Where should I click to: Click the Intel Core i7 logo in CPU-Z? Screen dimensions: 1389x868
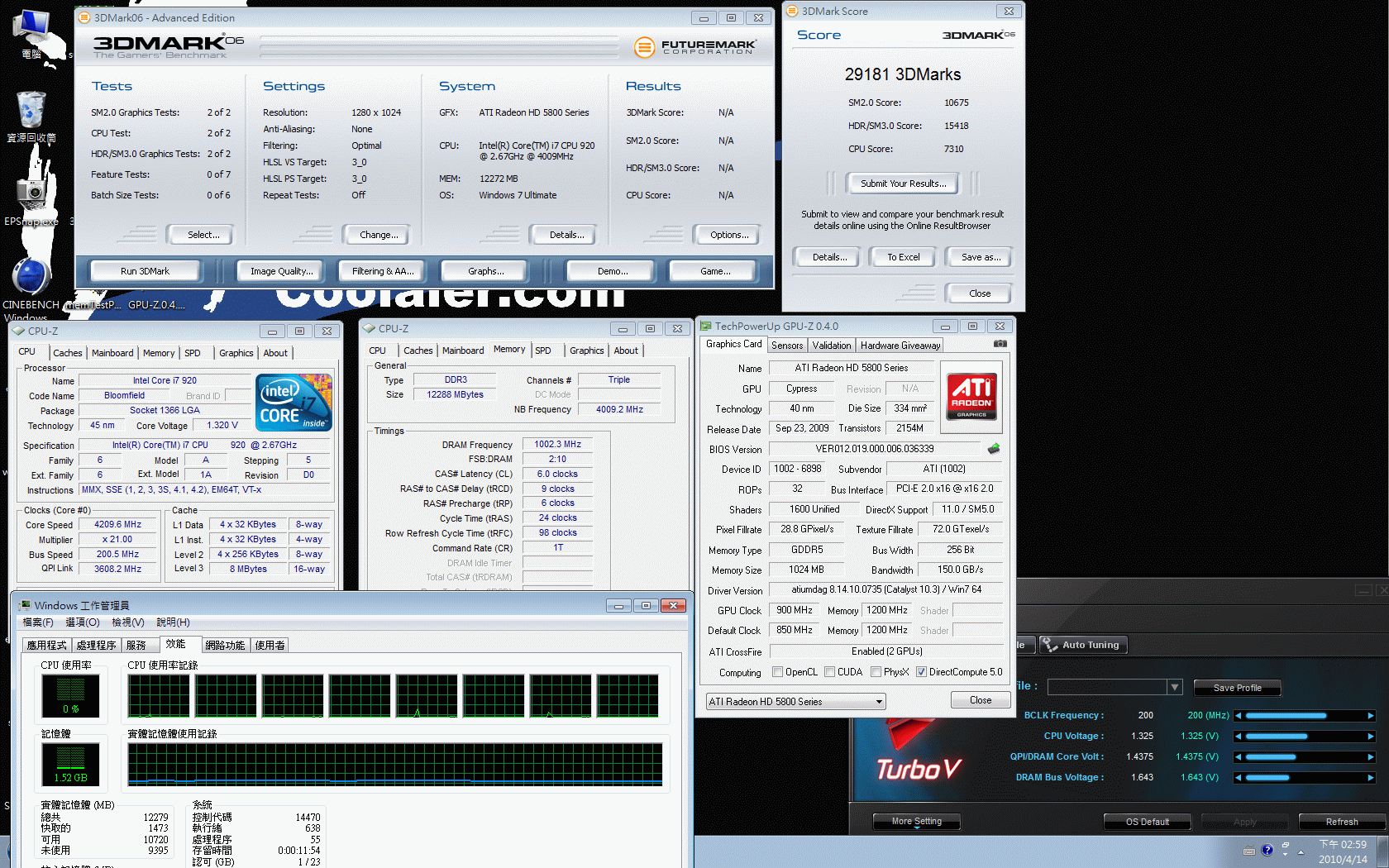294,403
